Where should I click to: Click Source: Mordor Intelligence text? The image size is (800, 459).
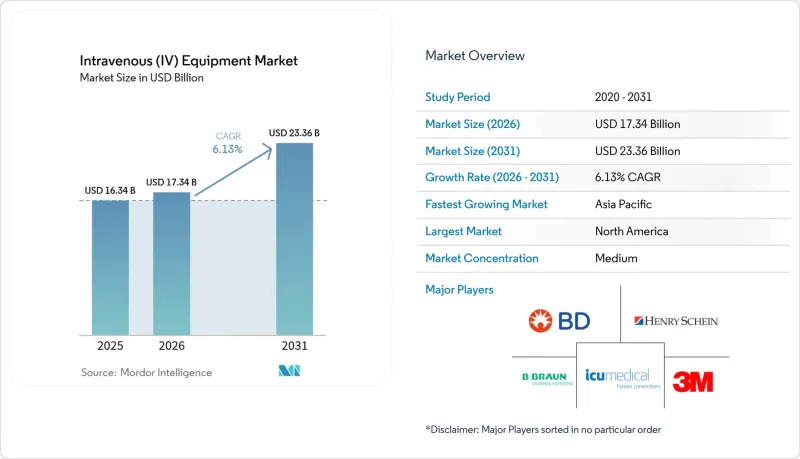146,373
